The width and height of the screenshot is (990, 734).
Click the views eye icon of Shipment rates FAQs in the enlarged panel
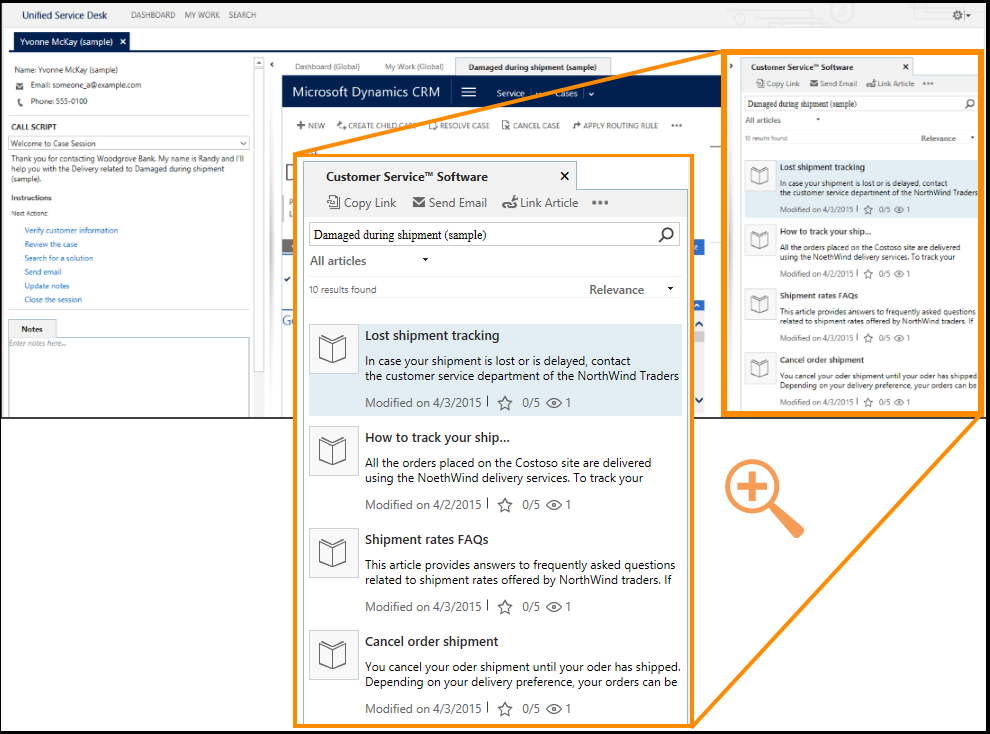554,607
